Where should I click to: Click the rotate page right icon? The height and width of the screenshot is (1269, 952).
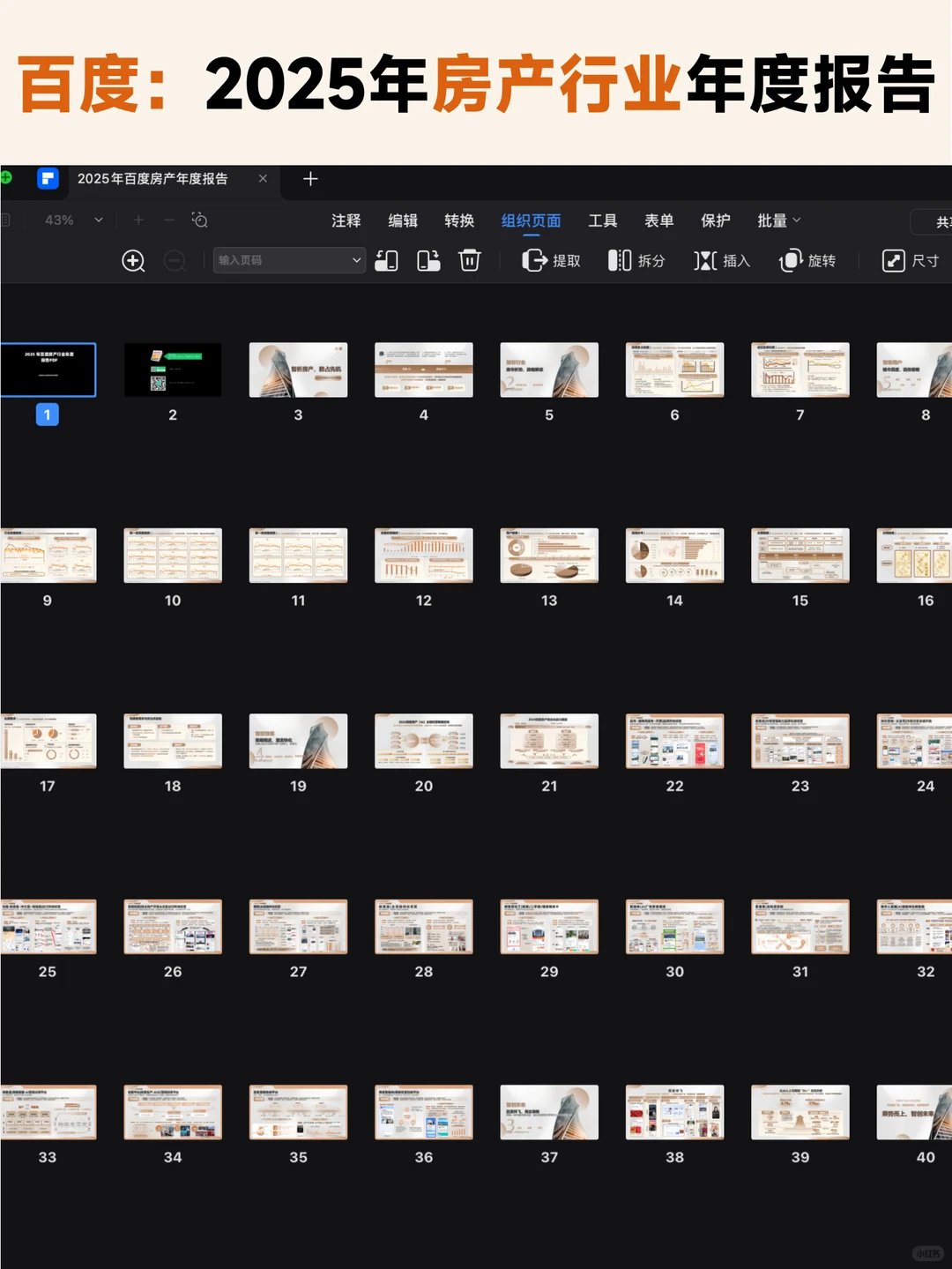coord(428,260)
